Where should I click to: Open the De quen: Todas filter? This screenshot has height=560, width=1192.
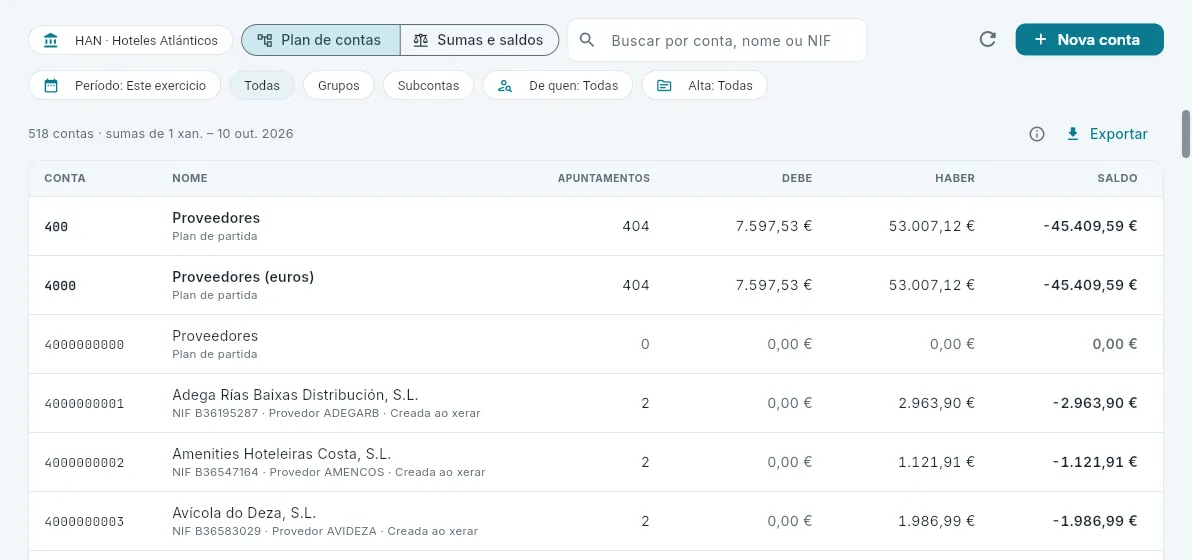click(557, 85)
